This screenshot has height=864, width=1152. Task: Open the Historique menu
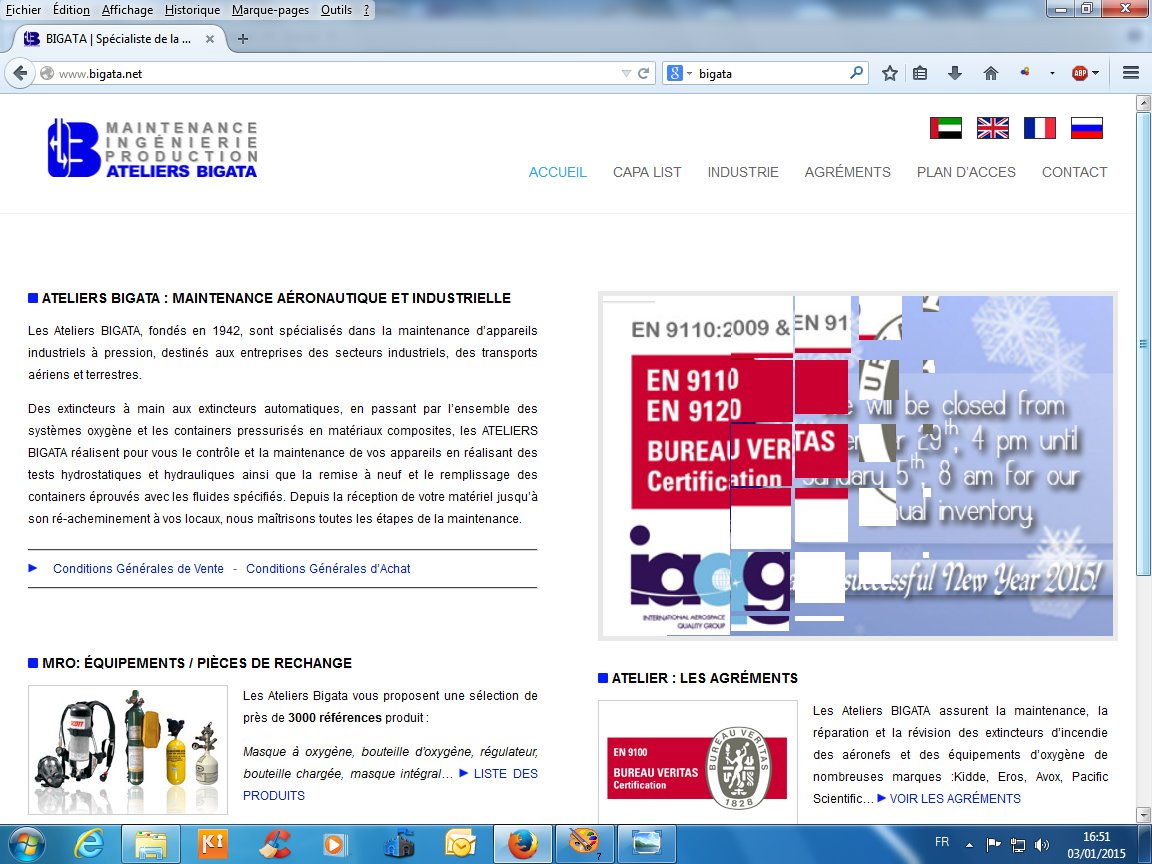(192, 10)
